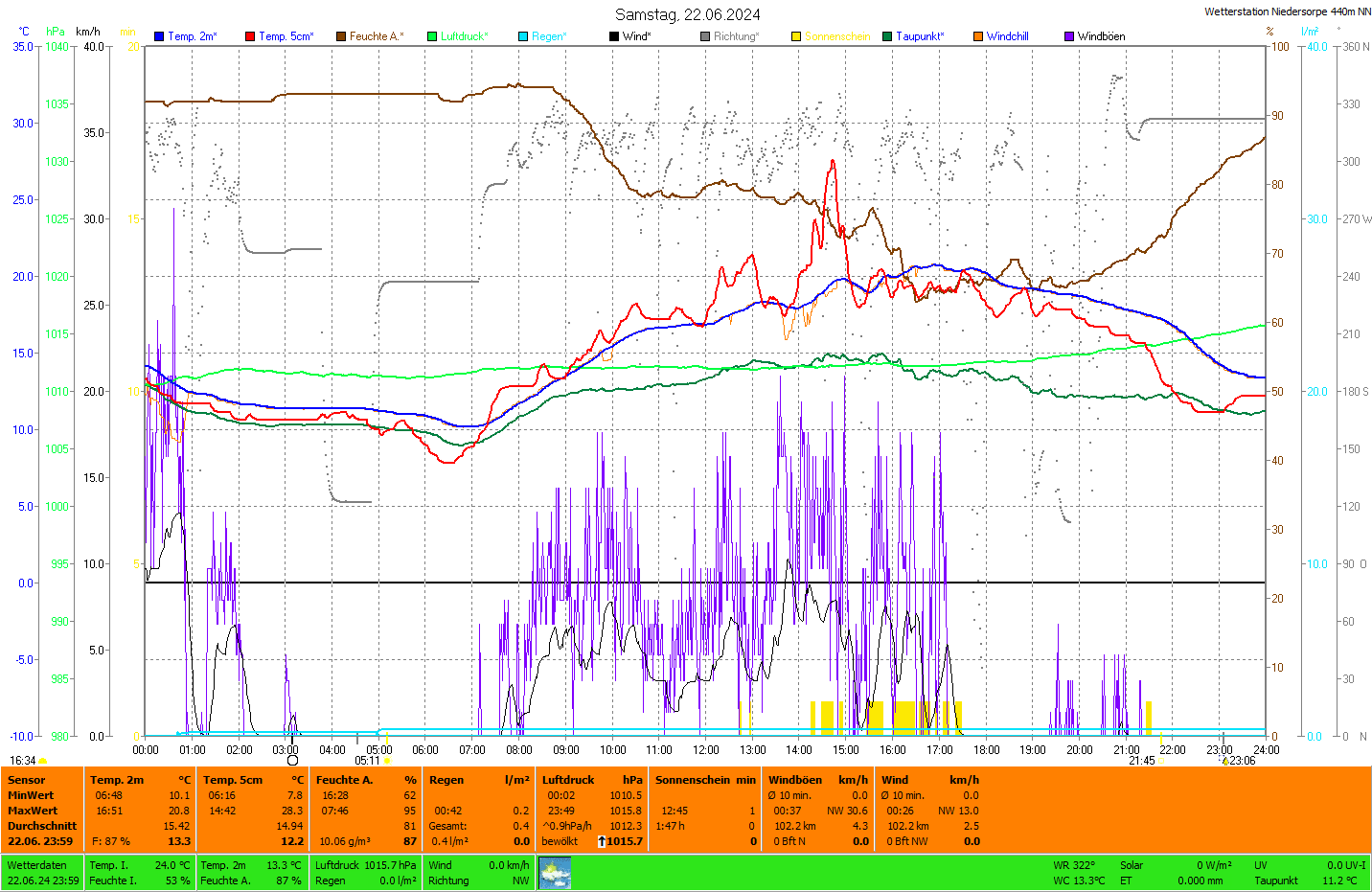The image size is (1372, 892).
Task: Click the cyan Regen legend square
Action: point(523,36)
